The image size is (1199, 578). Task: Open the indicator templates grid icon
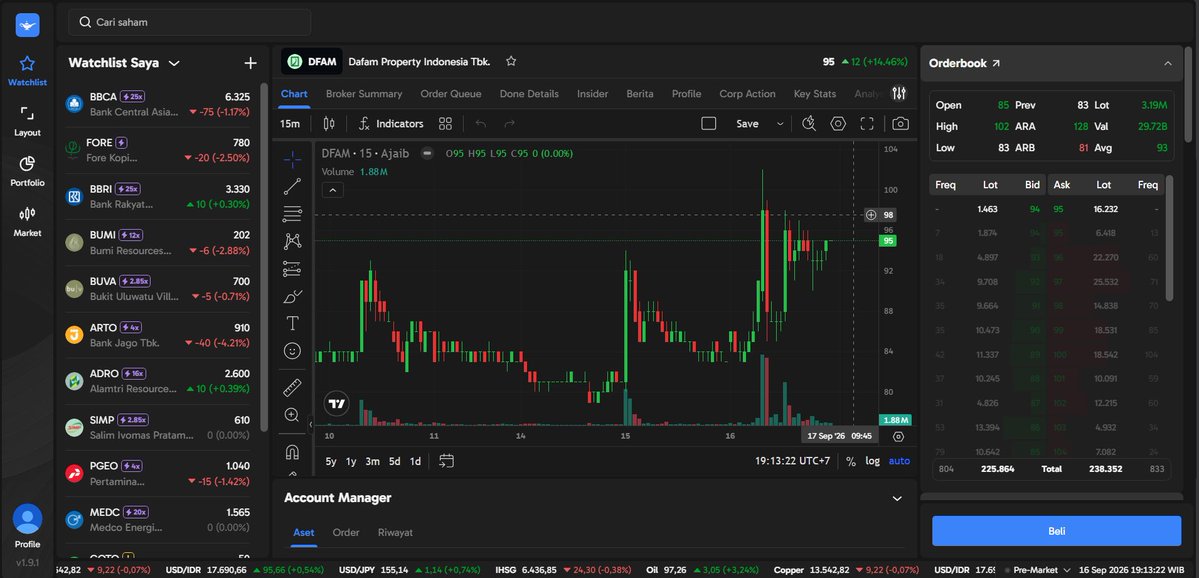pos(445,123)
